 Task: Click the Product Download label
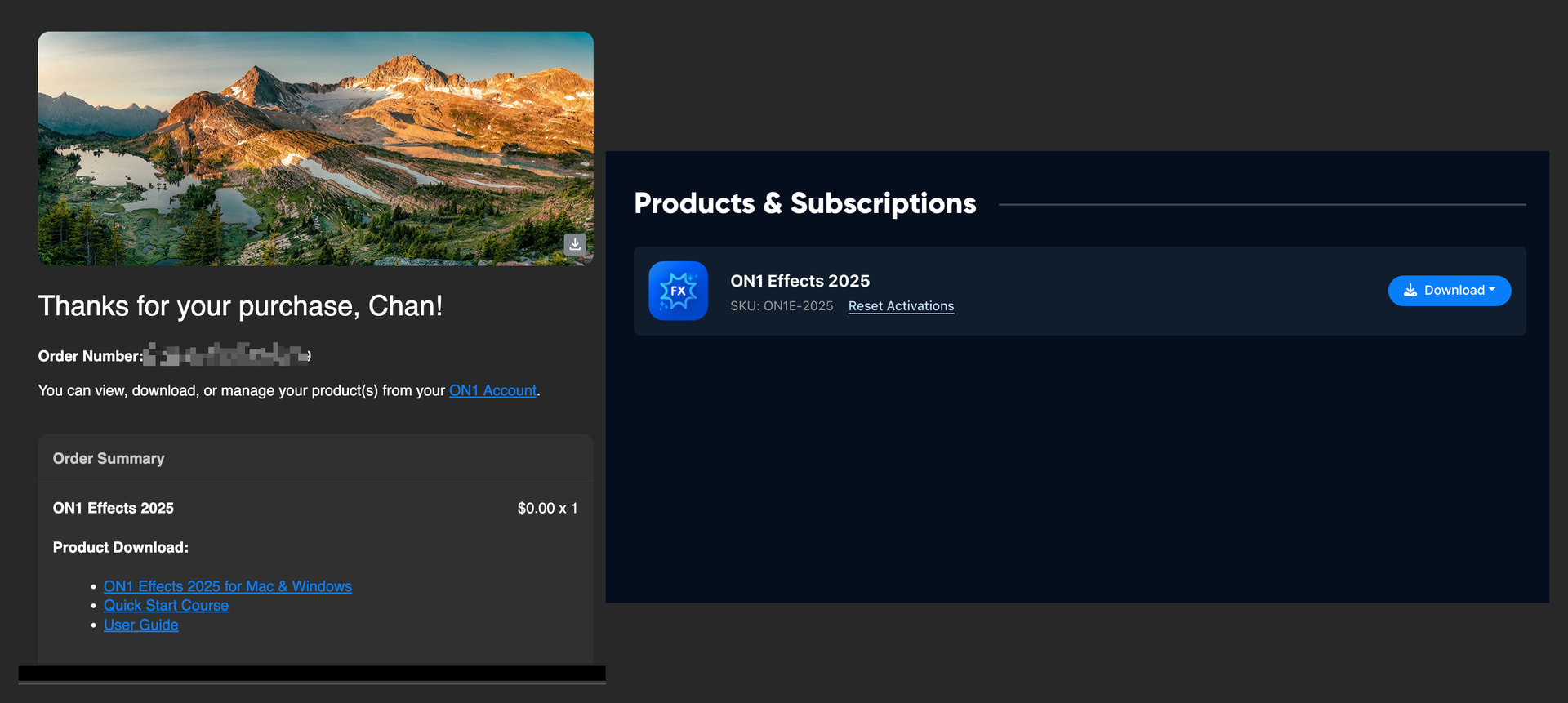click(x=120, y=547)
